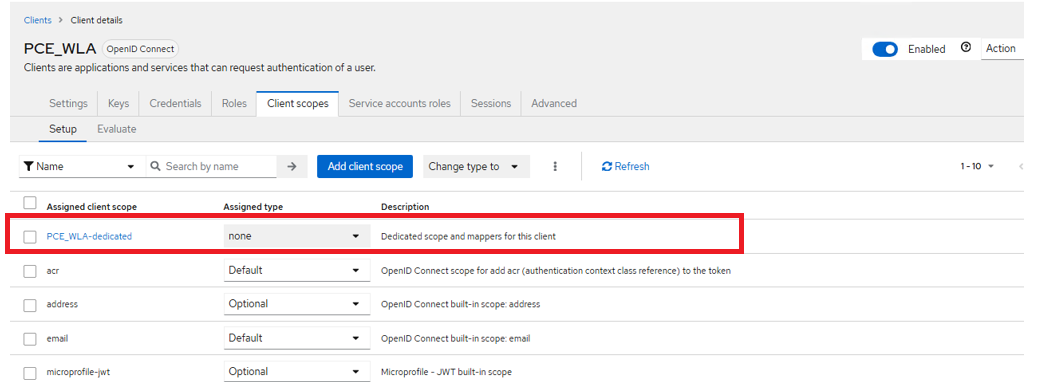Click the email scope name
The image size is (1052, 382).
coord(57,338)
